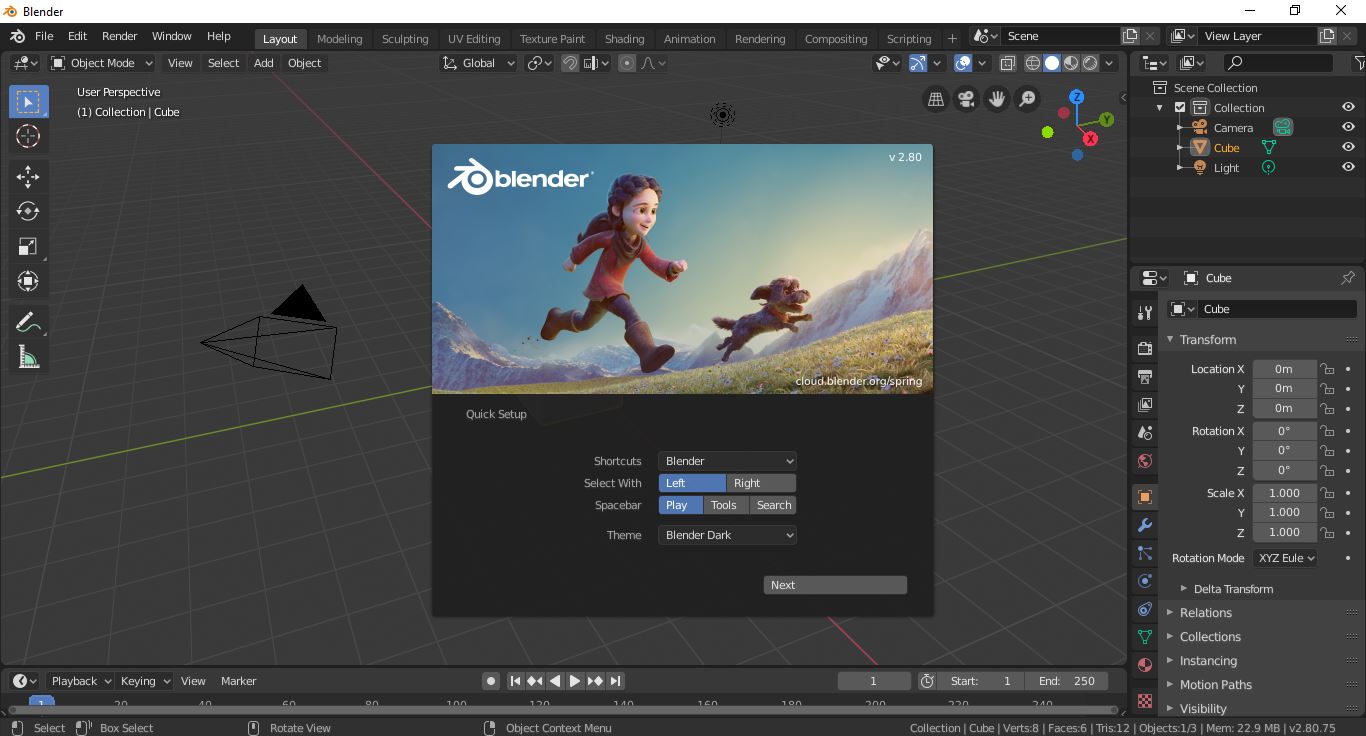The image size is (1366, 736).
Task: Click the Next button on splash
Action: pos(835,585)
